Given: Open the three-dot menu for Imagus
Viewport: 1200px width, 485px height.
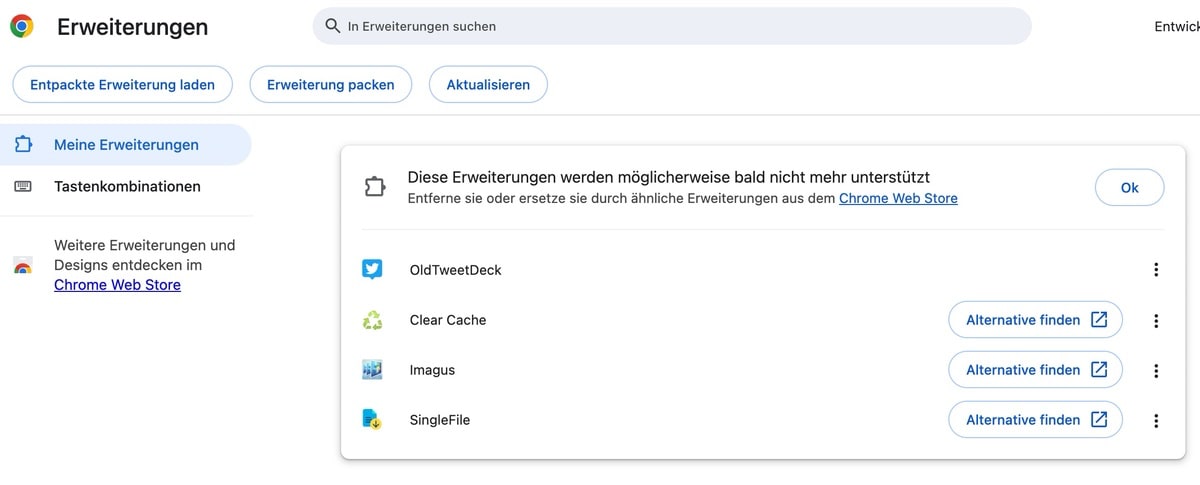Looking at the screenshot, I should [x=1156, y=371].
